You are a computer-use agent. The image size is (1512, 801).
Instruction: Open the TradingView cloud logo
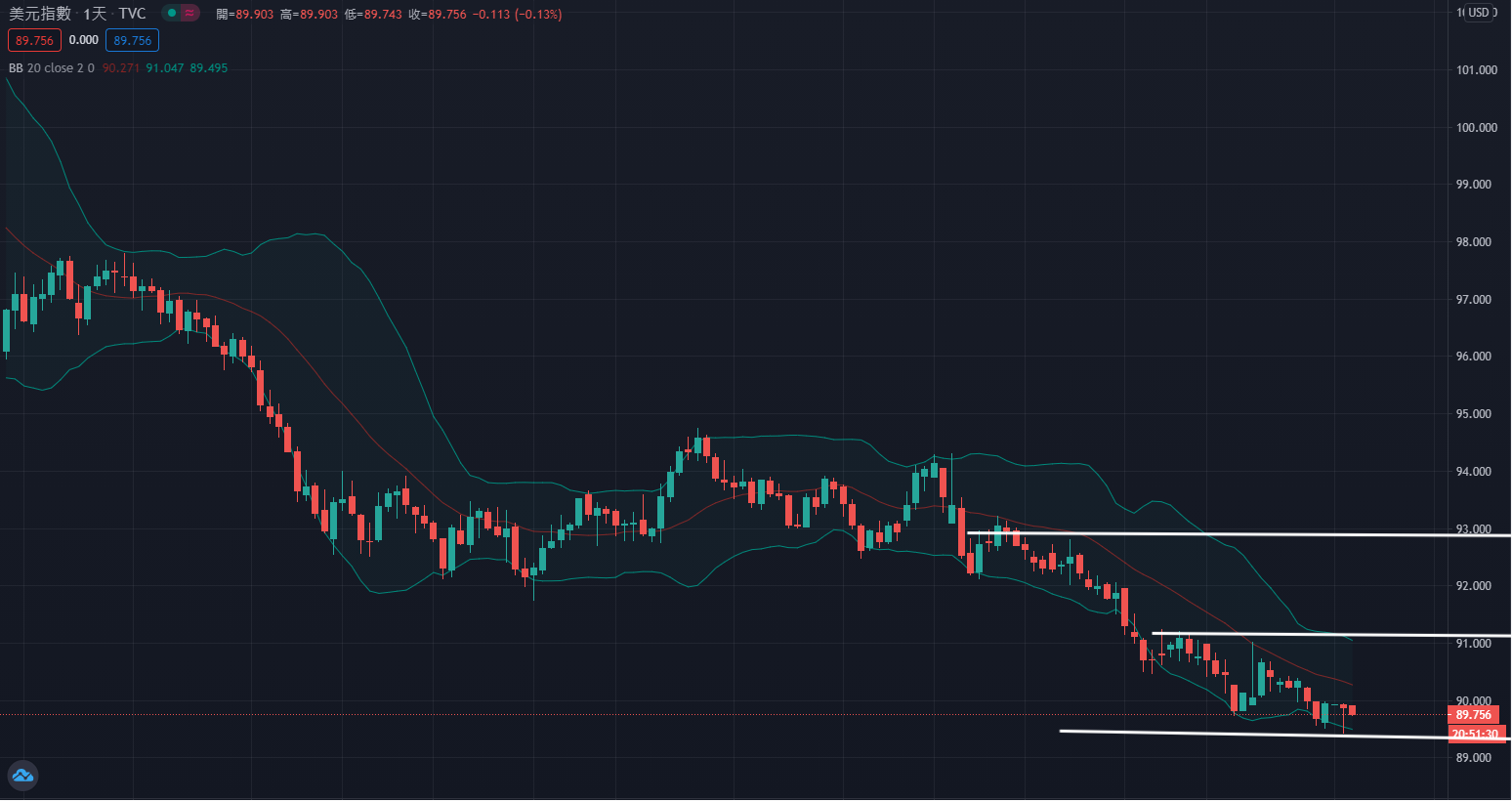point(22,776)
